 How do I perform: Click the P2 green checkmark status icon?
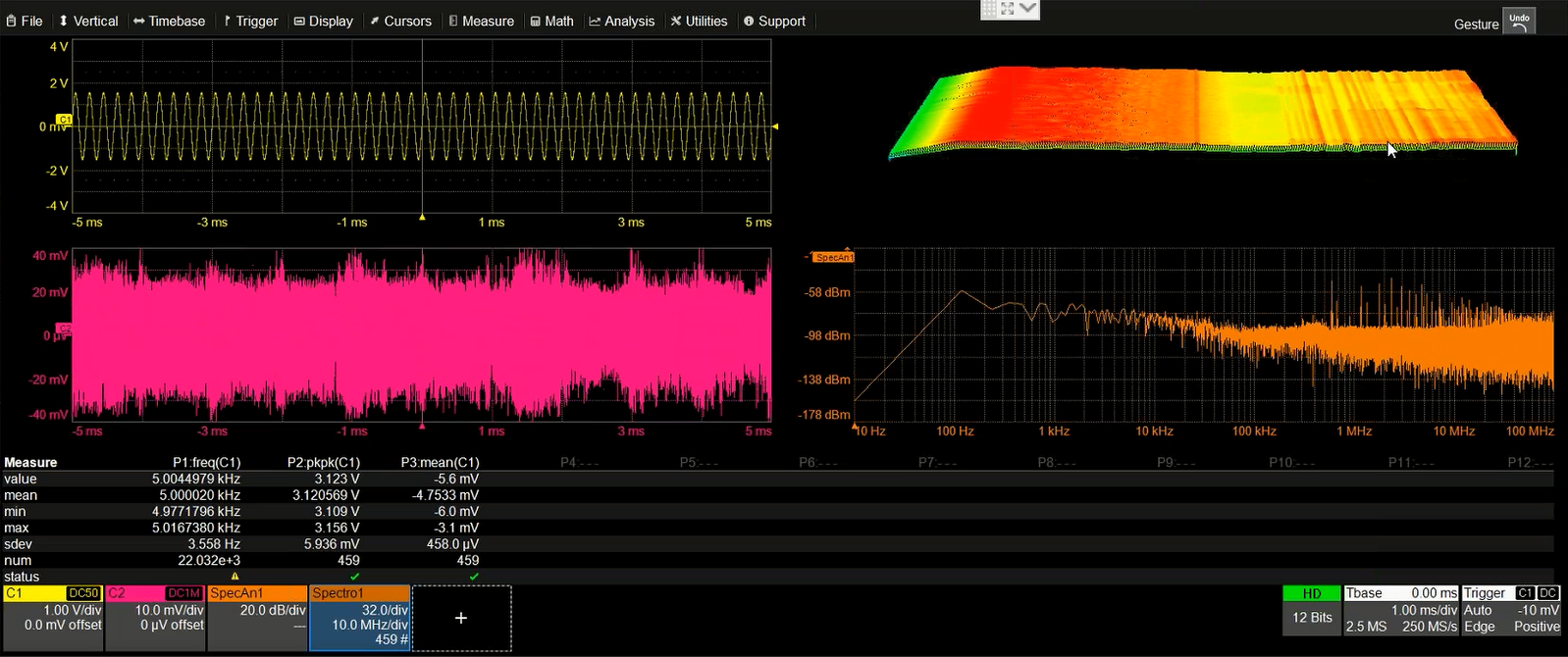point(354,577)
